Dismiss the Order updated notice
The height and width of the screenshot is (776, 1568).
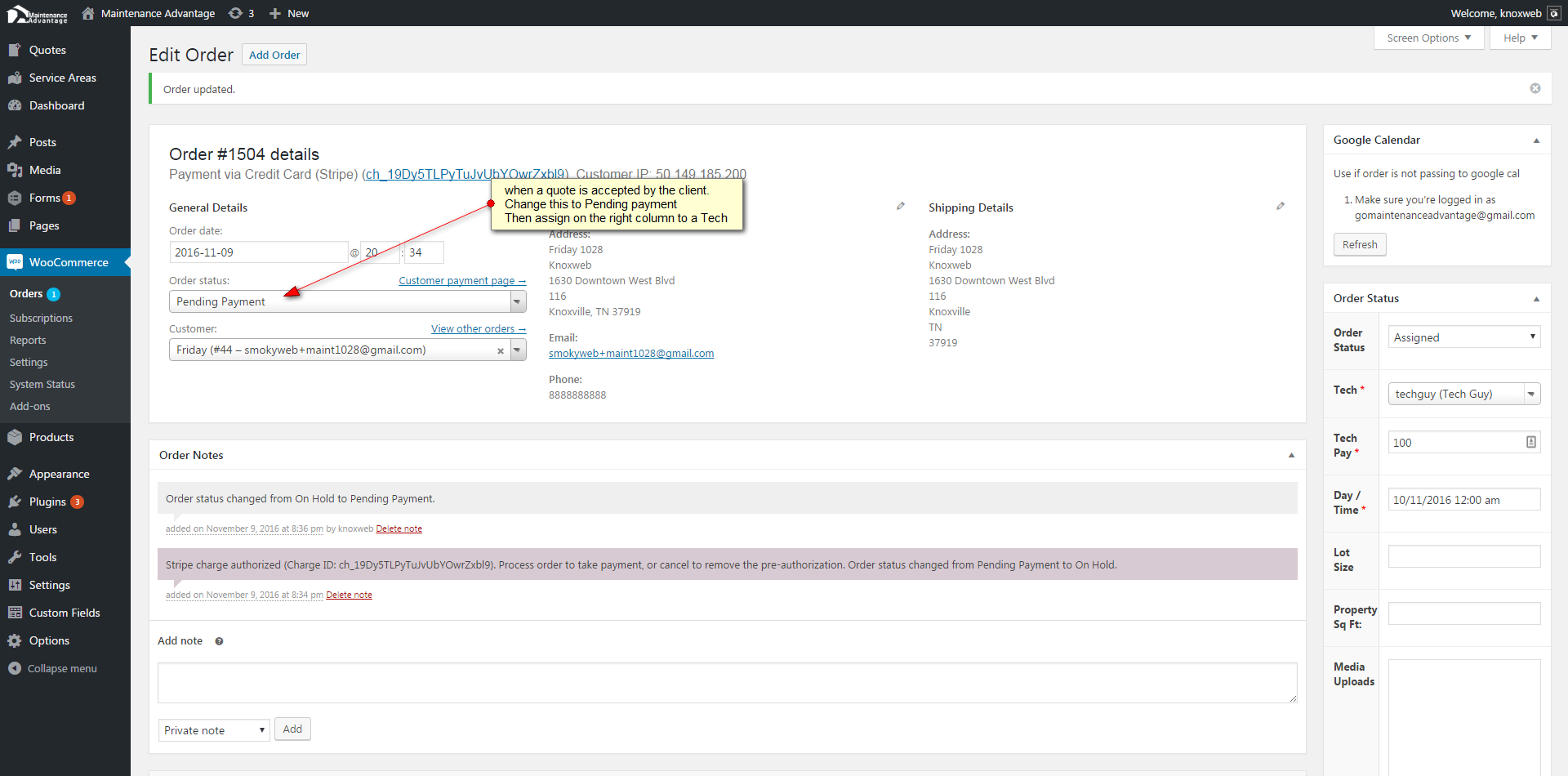click(x=1535, y=88)
